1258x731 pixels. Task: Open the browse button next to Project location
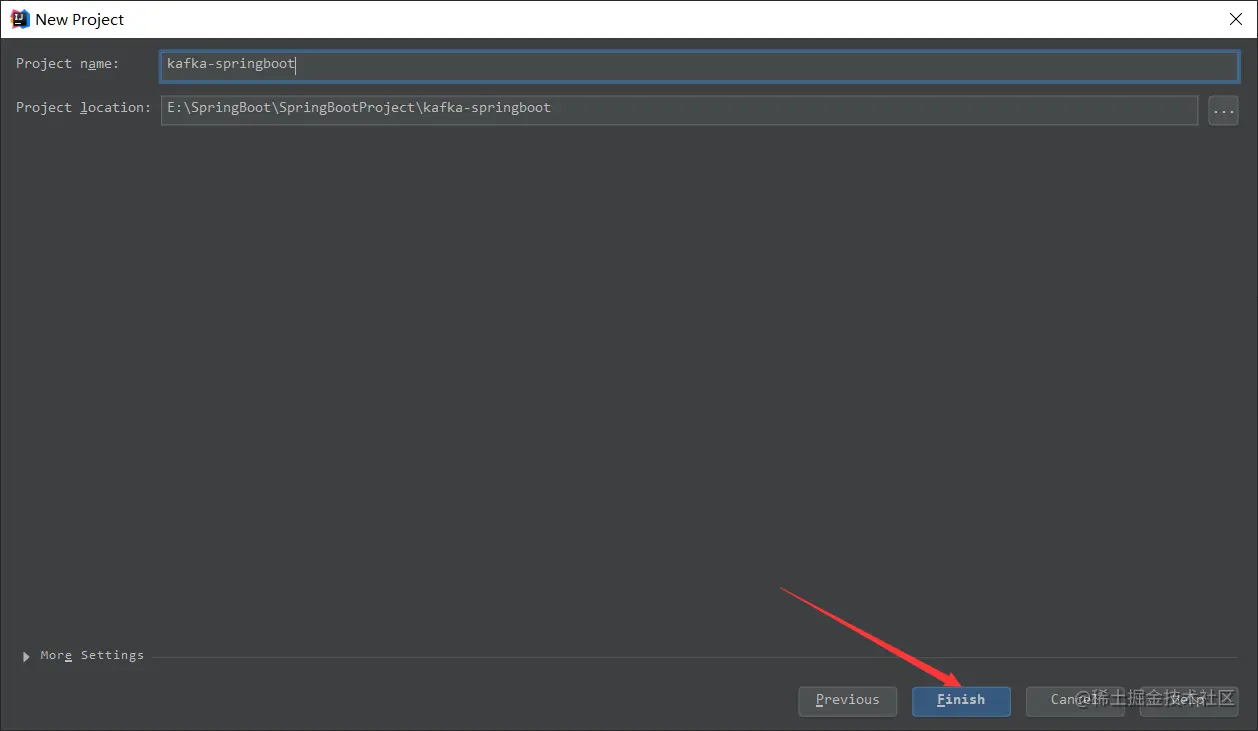(x=1223, y=110)
